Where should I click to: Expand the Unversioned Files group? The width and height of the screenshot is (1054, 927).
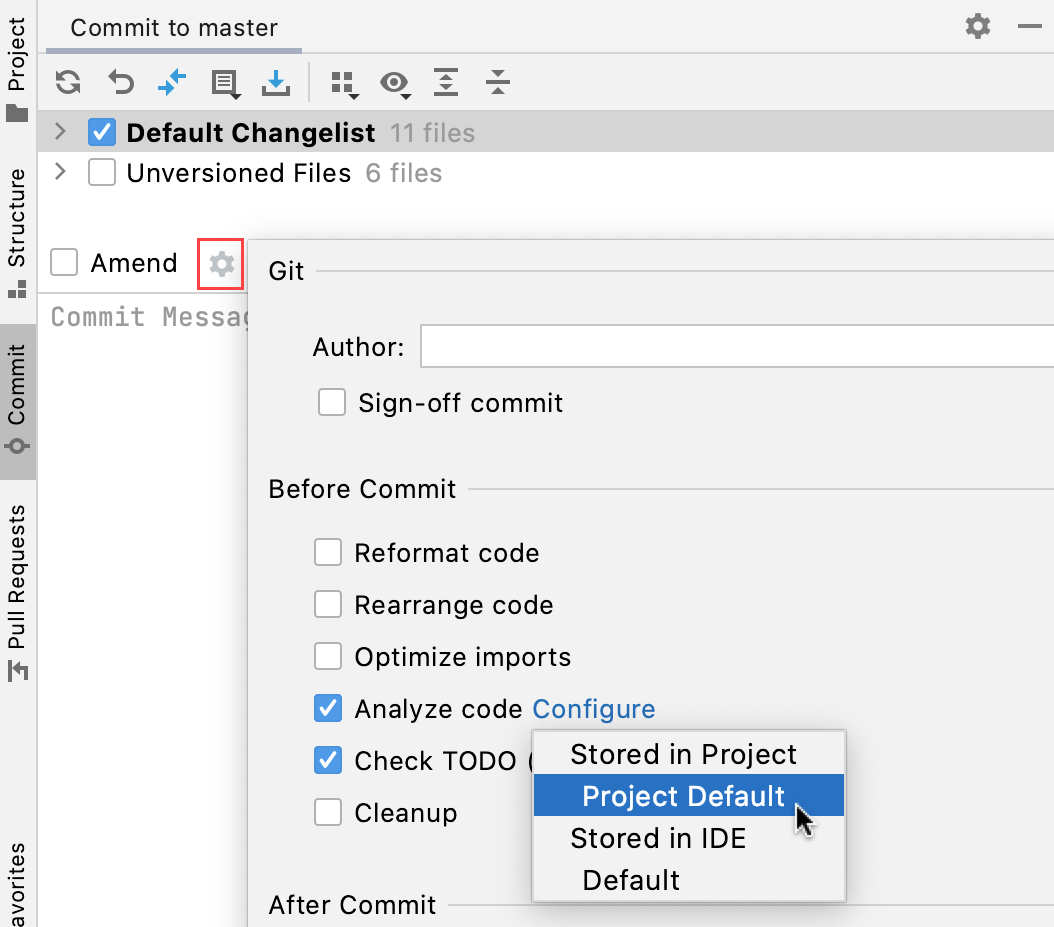(59, 171)
